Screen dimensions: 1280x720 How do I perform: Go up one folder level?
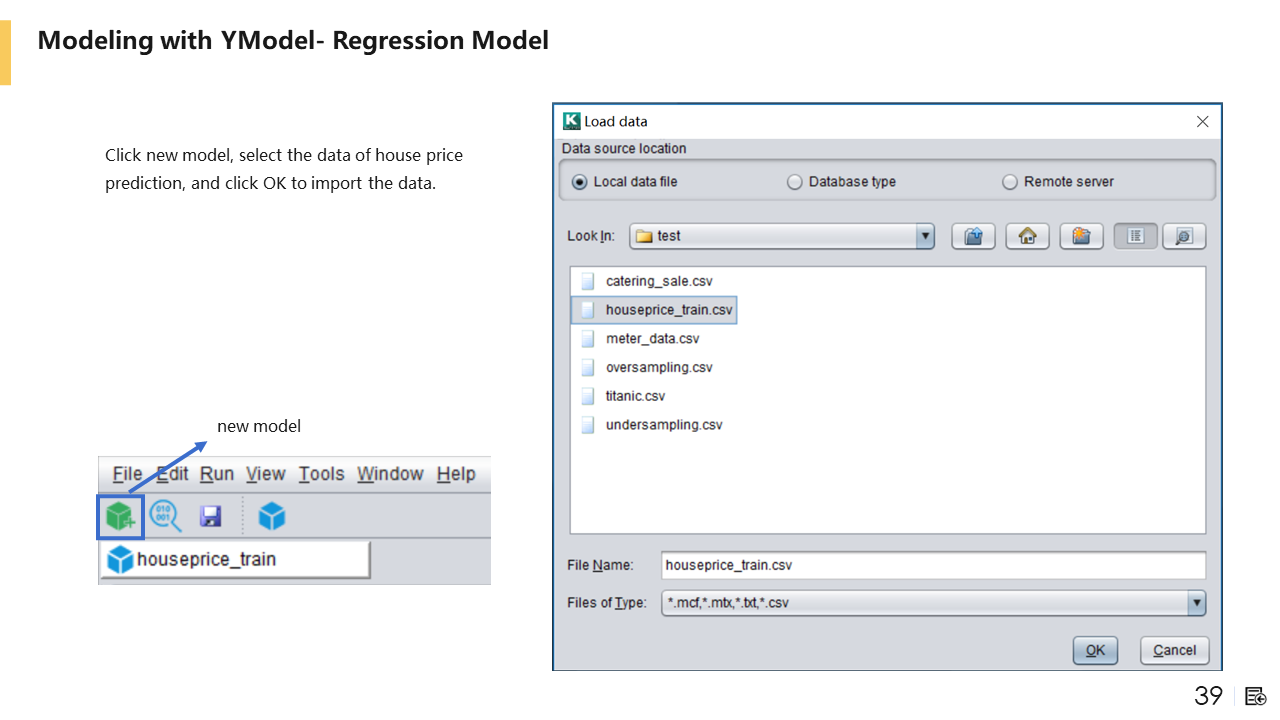[x=973, y=236]
